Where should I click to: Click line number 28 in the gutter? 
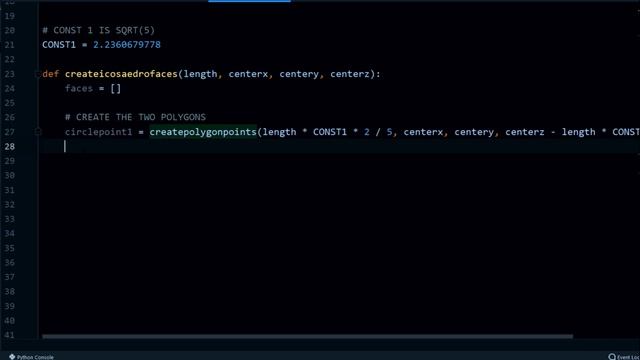pyautogui.click(x=9, y=147)
